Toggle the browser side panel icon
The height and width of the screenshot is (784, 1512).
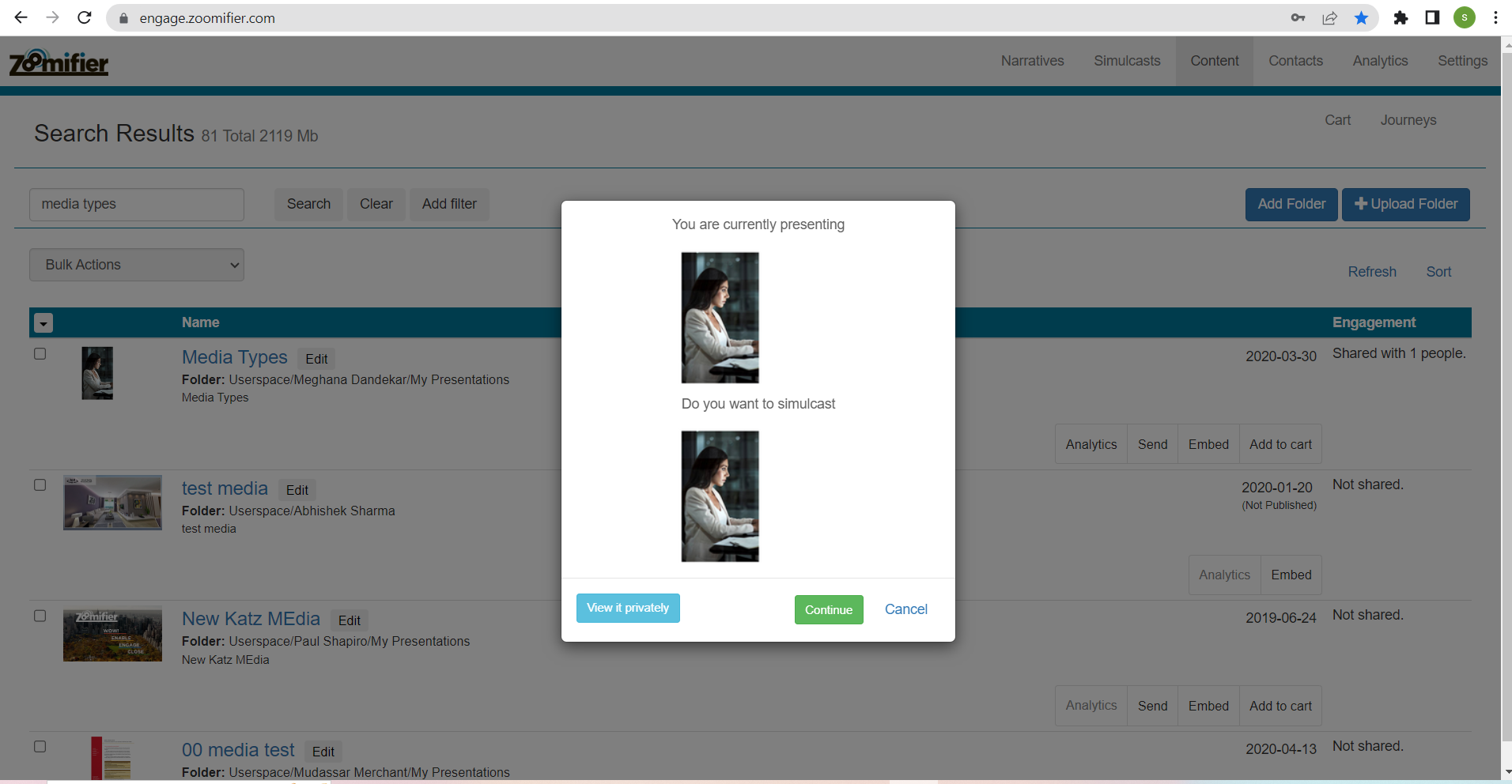(1432, 17)
